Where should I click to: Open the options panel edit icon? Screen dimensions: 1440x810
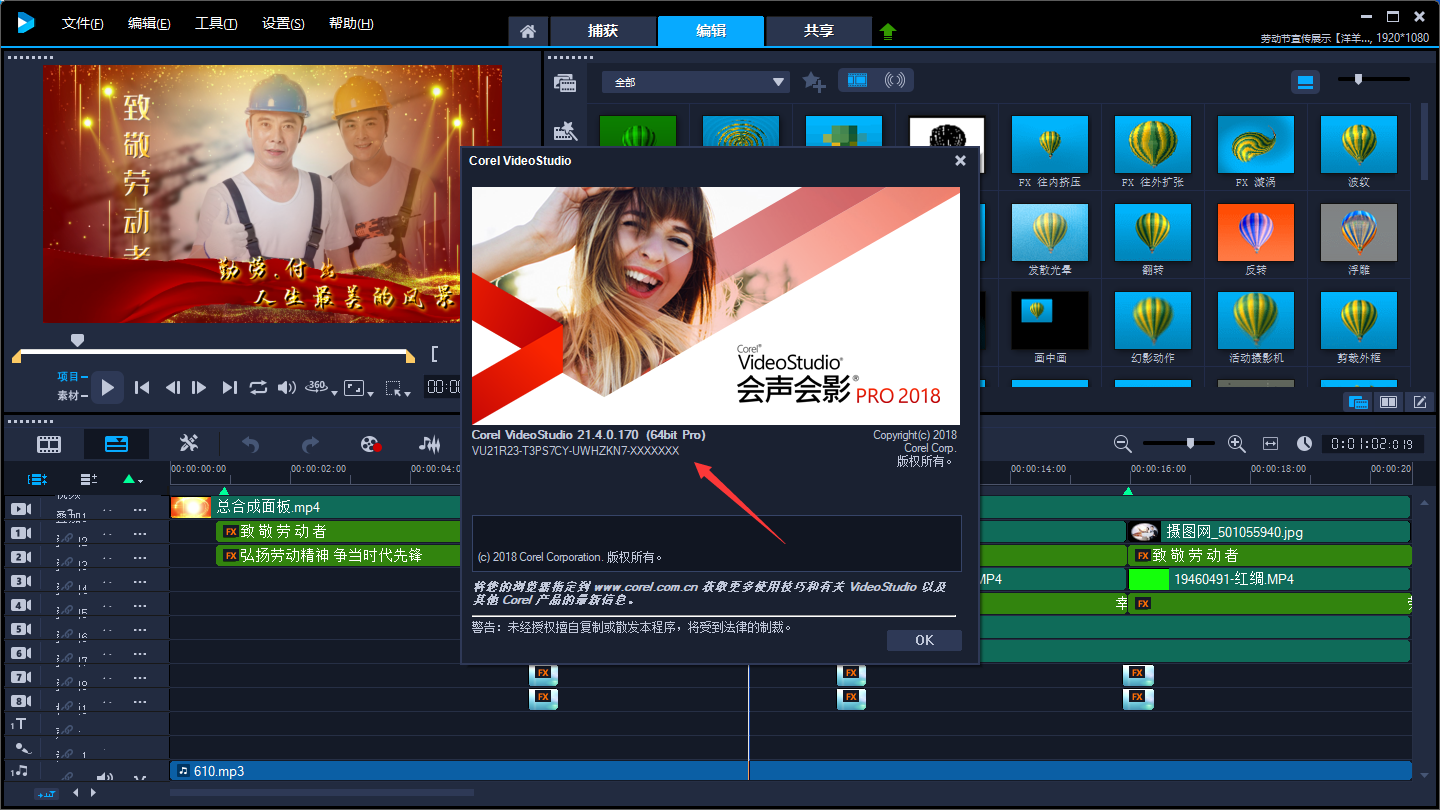tap(1419, 402)
